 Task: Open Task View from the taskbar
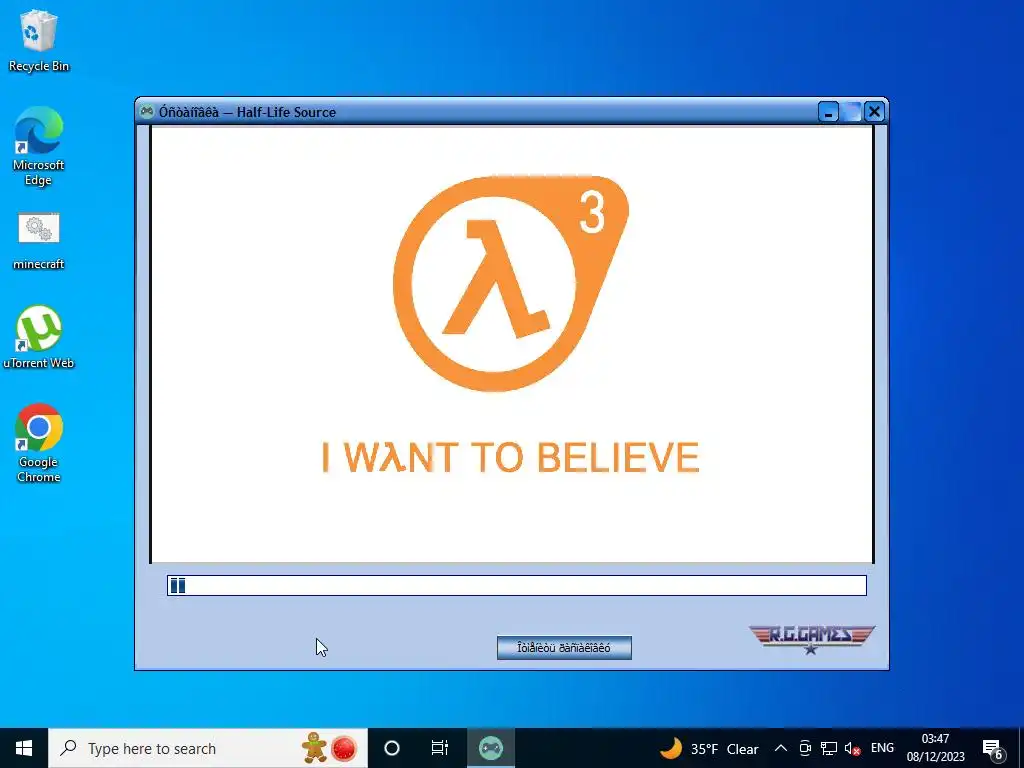440,748
